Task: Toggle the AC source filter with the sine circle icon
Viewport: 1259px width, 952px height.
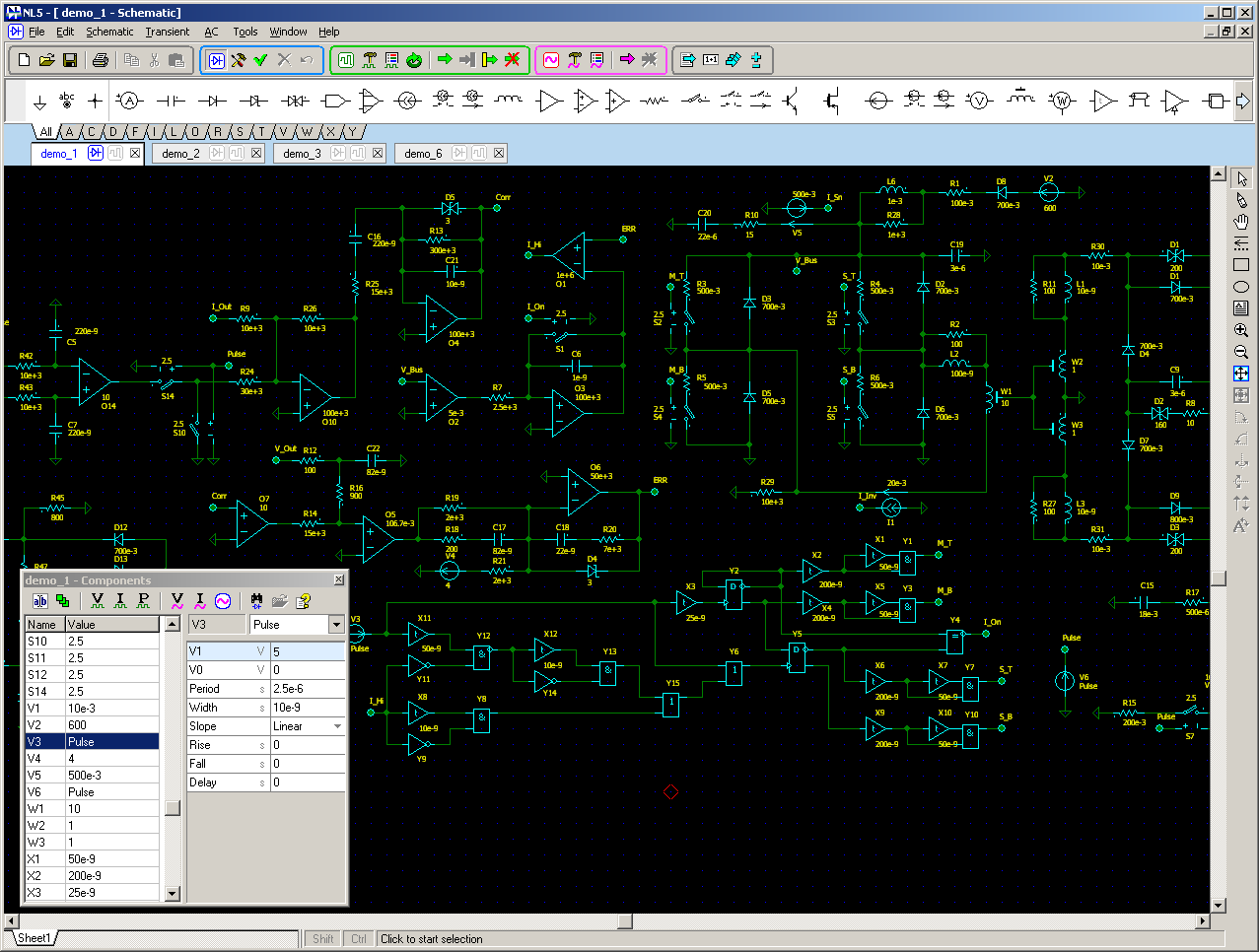Action: pos(222,600)
